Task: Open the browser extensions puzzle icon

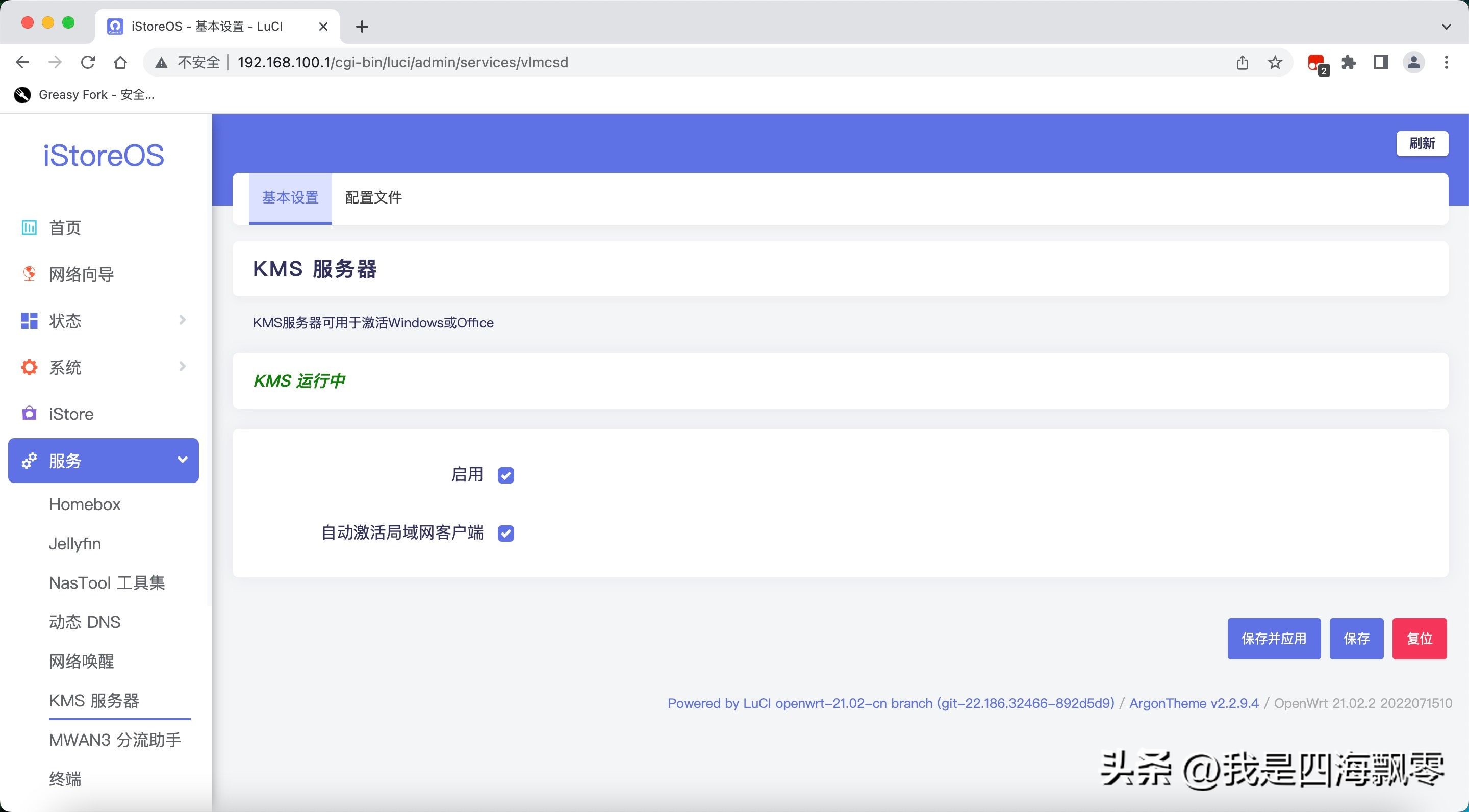Action: [1349, 62]
